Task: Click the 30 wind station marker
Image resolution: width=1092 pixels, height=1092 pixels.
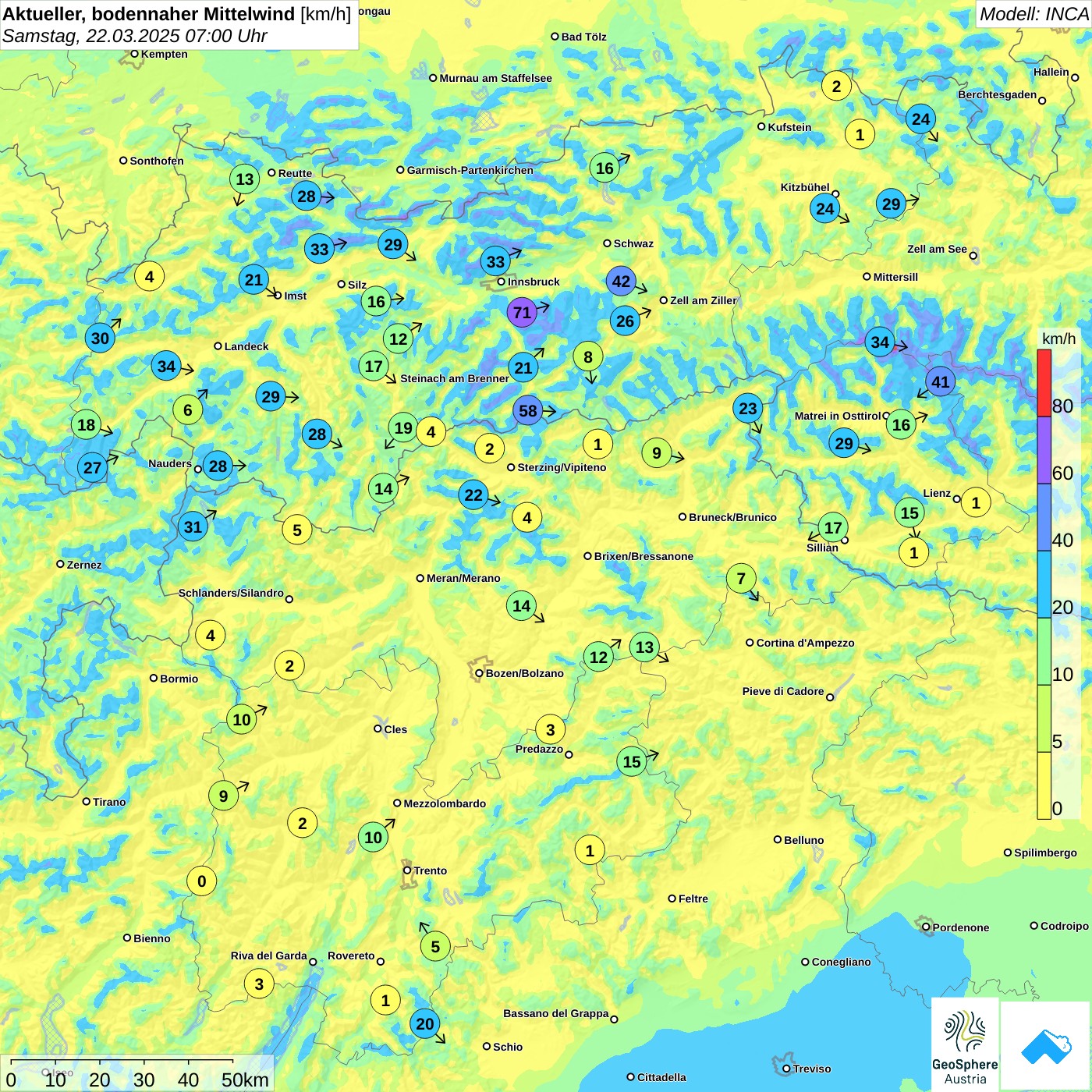Action: point(100,338)
